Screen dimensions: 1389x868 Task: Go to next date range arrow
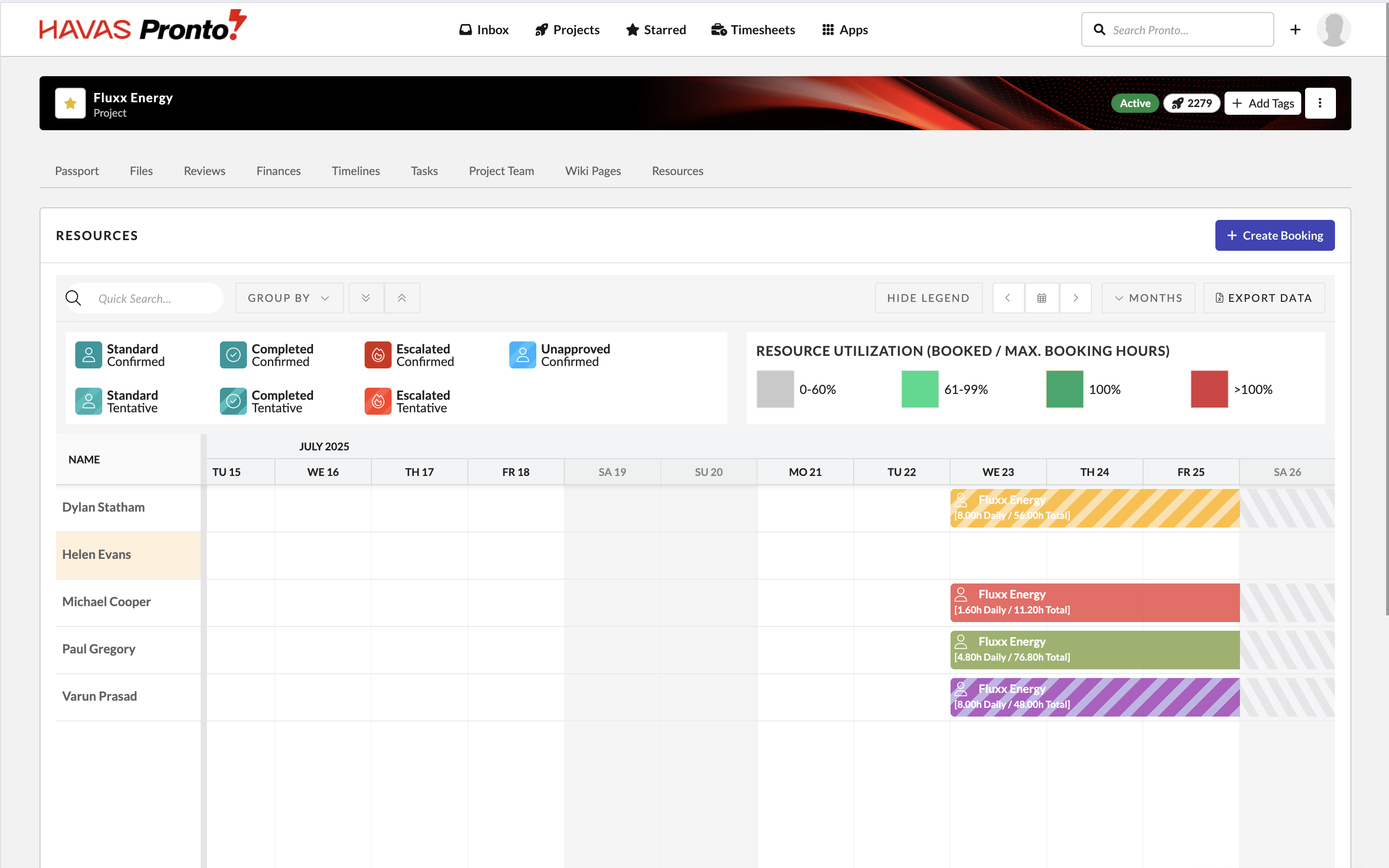click(1076, 298)
